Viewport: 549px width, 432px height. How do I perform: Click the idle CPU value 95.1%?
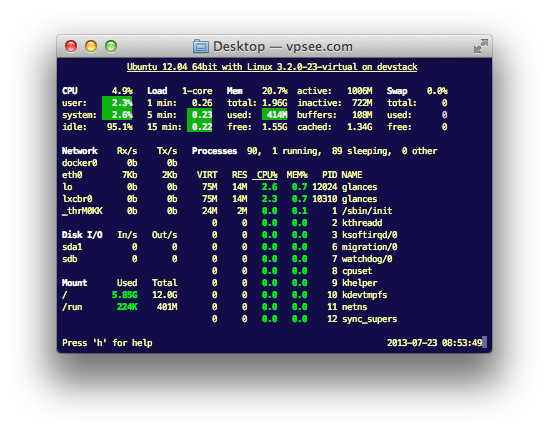pyautogui.click(x=120, y=127)
